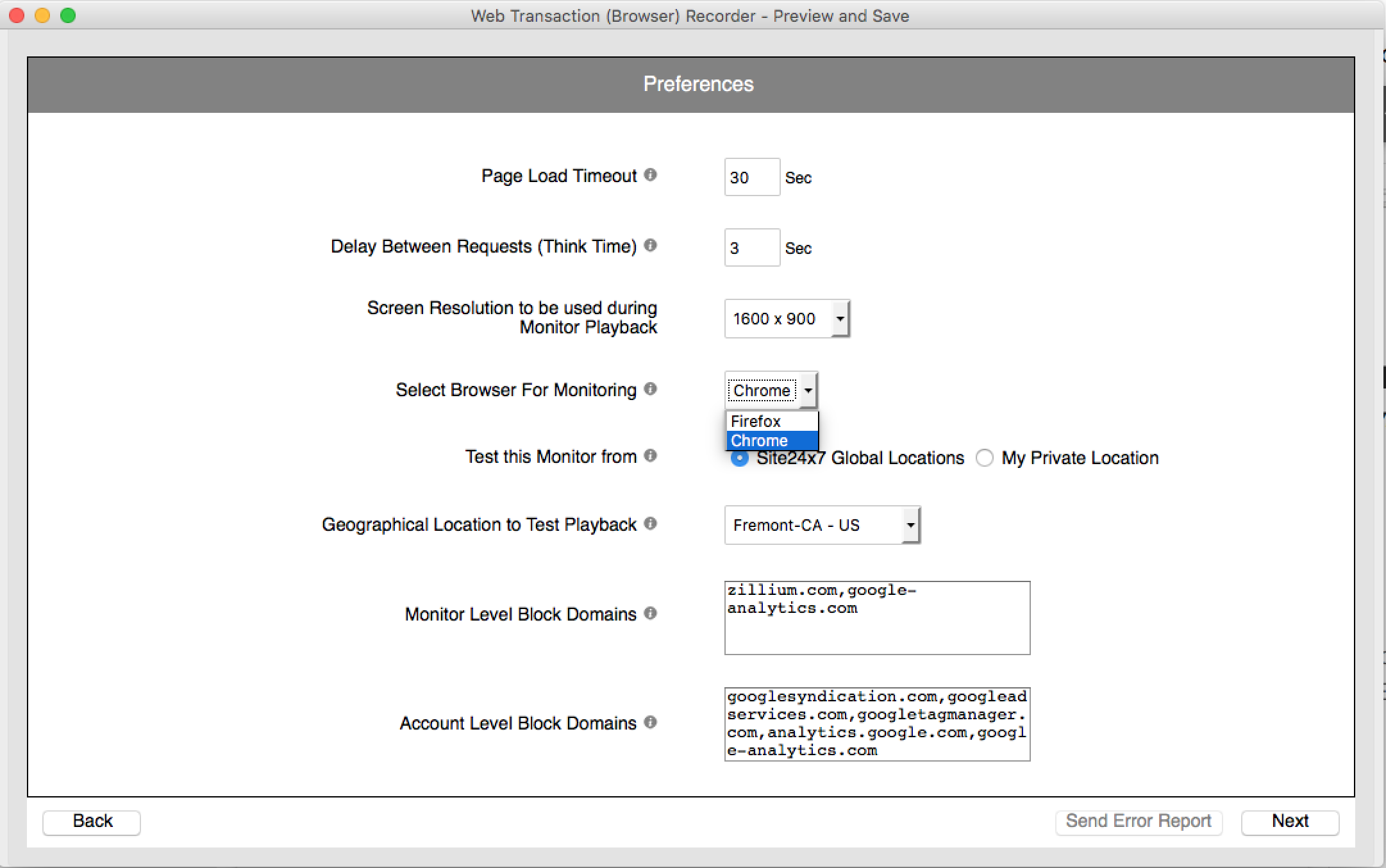Click the Next button
Viewport: 1386px width, 868px height.
tap(1290, 821)
